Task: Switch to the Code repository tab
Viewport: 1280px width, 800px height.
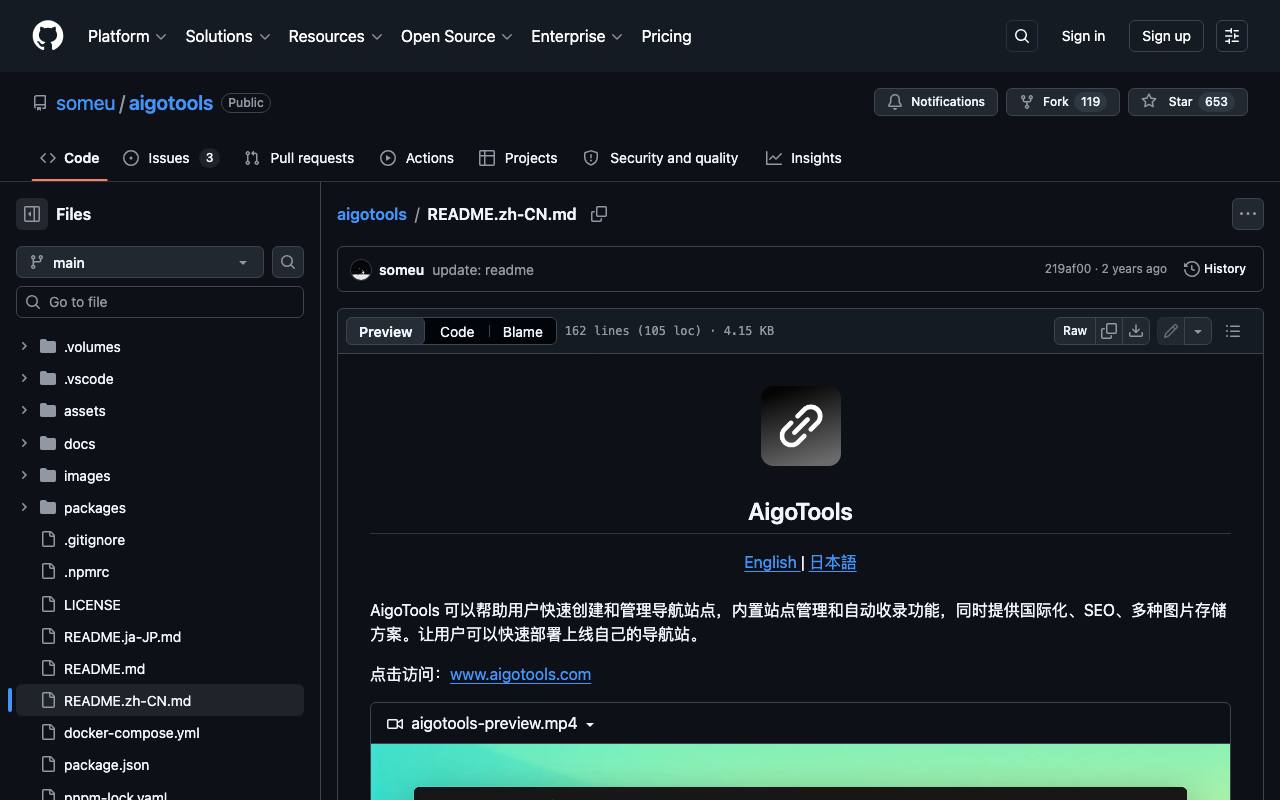Action: 70,158
